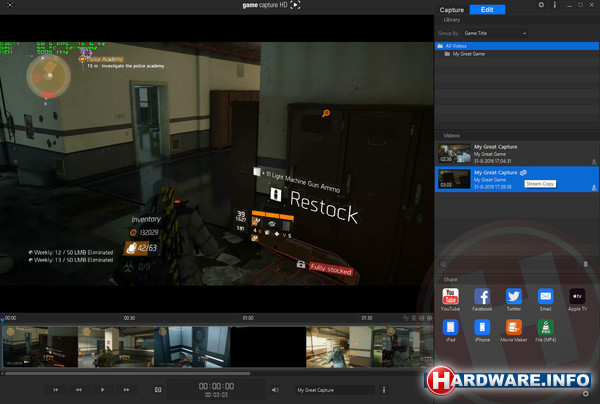This screenshot has height=404, width=600.
Task: Click the fullscreen icon at top-left corner
Action: (10, 5)
